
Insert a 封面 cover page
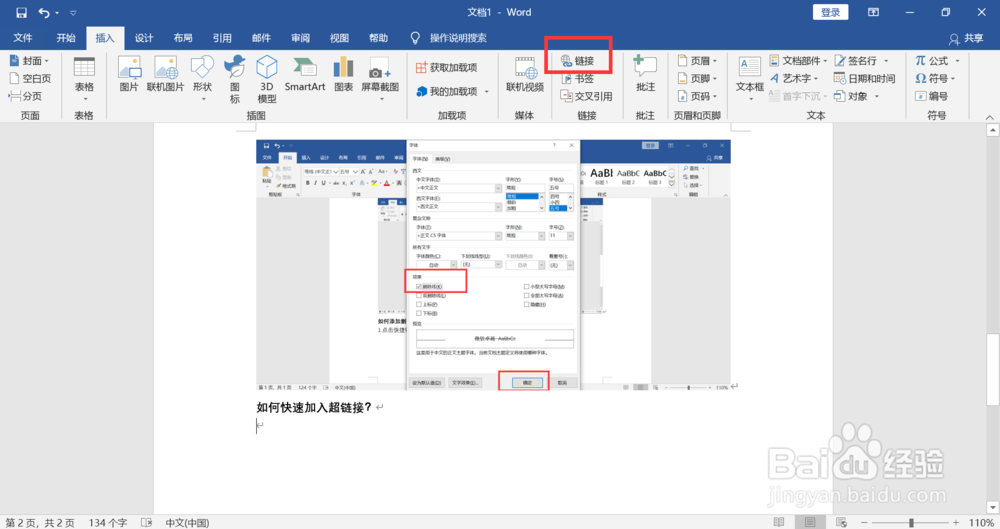[29, 61]
